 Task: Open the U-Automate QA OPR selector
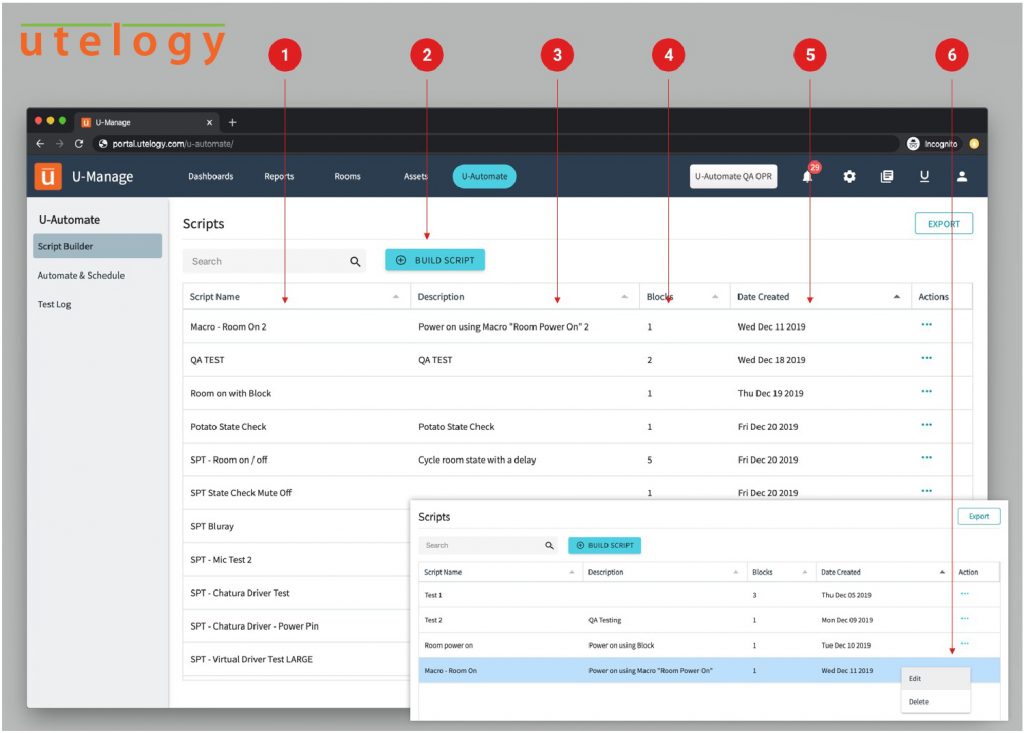click(733, 176)
